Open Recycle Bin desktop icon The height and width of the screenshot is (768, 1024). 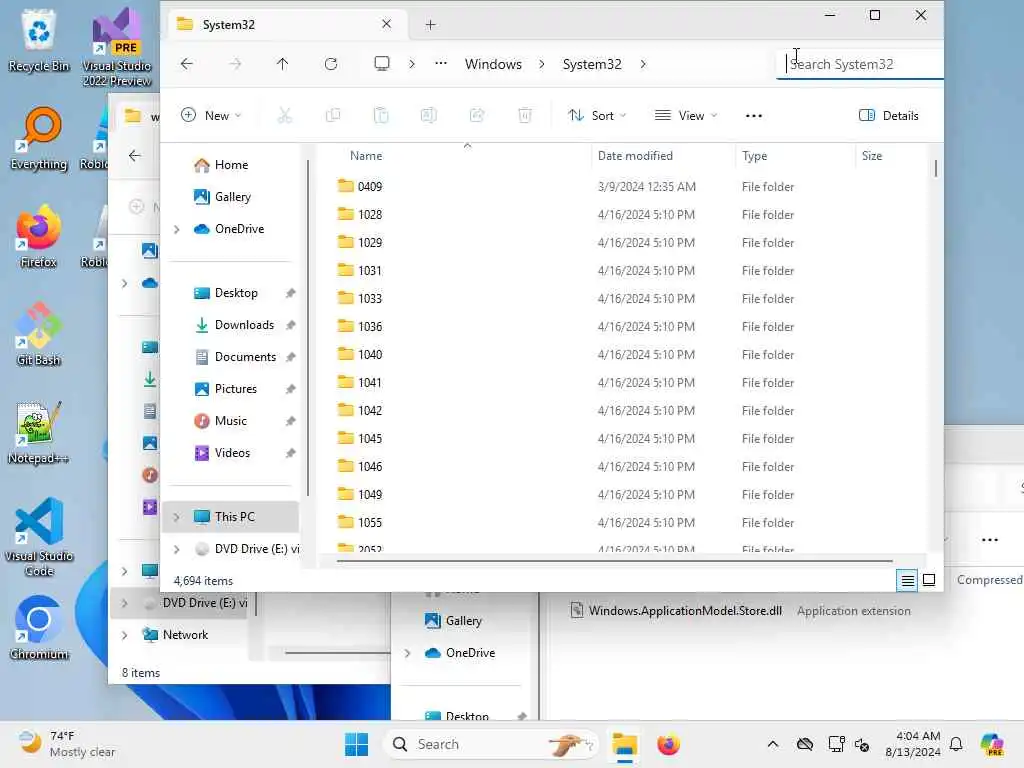(39, 40)
